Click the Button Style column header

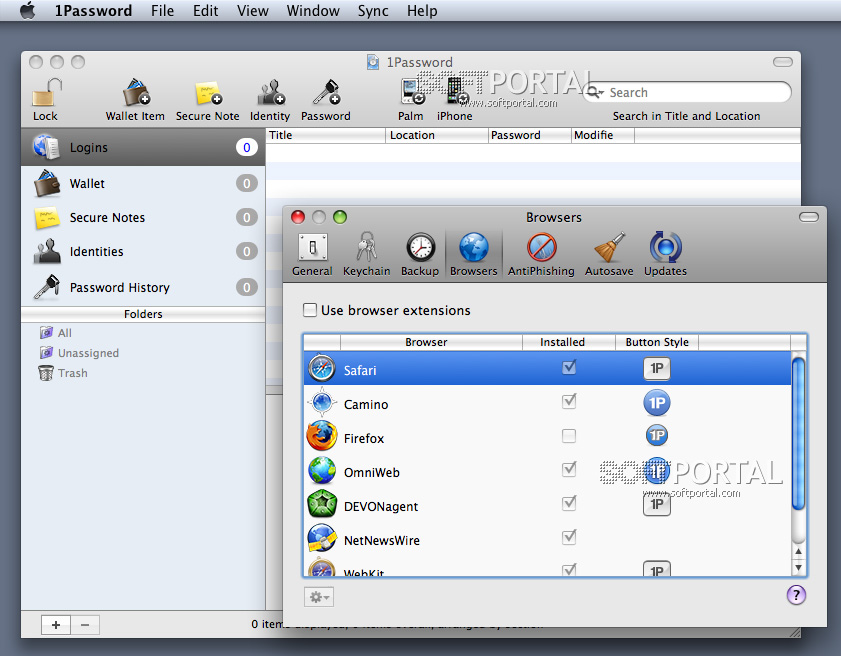click(x=657, y=342)
